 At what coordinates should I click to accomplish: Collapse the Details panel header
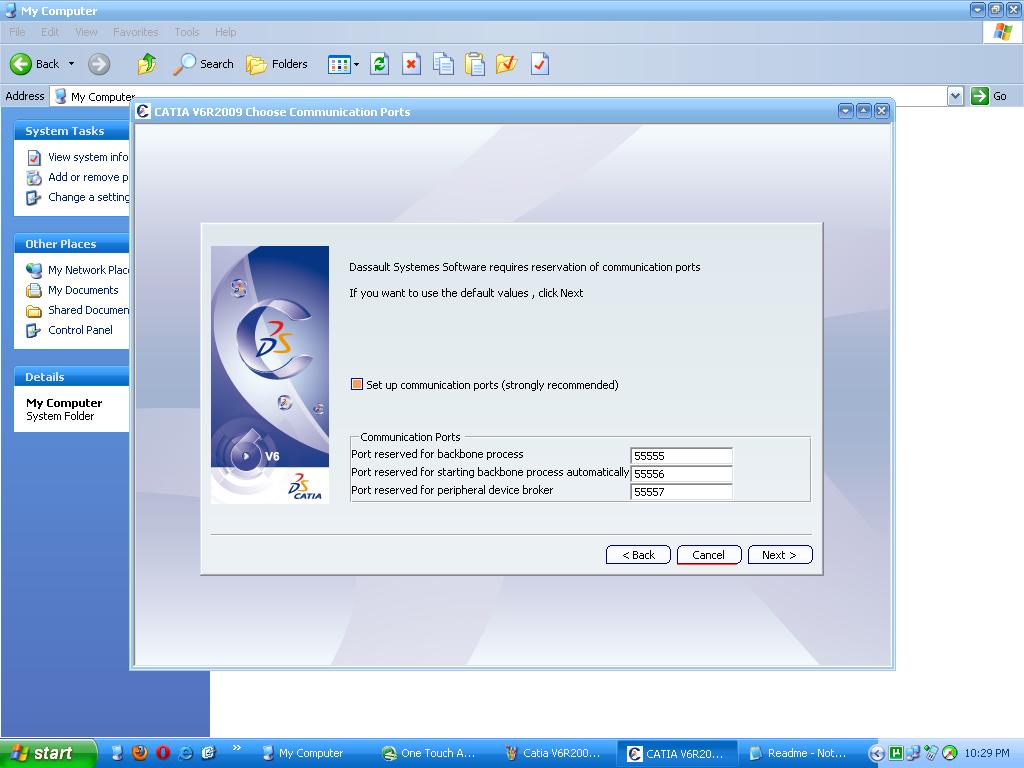[71, 377]
